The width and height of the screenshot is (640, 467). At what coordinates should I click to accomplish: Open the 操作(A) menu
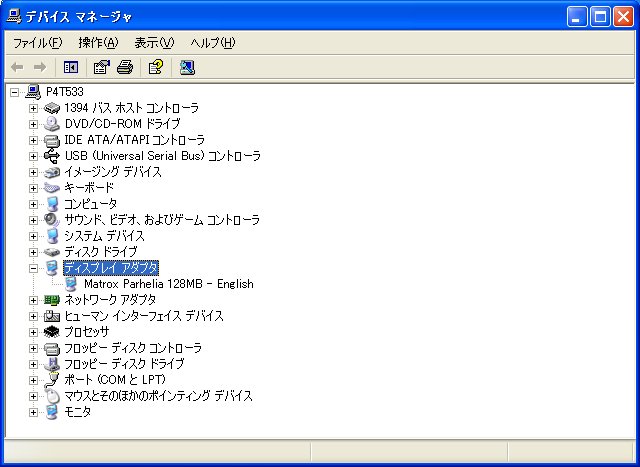click(x=98, y=43)
